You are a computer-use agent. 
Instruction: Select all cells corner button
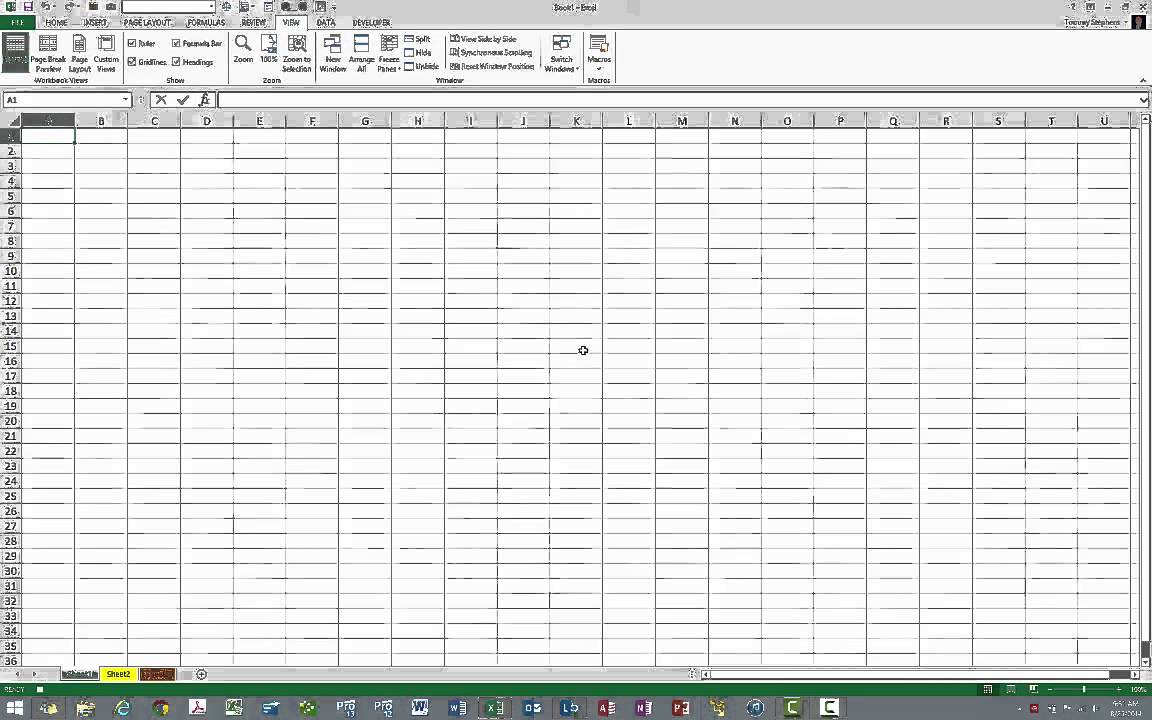pyautogui.click(x=10, y=120)
